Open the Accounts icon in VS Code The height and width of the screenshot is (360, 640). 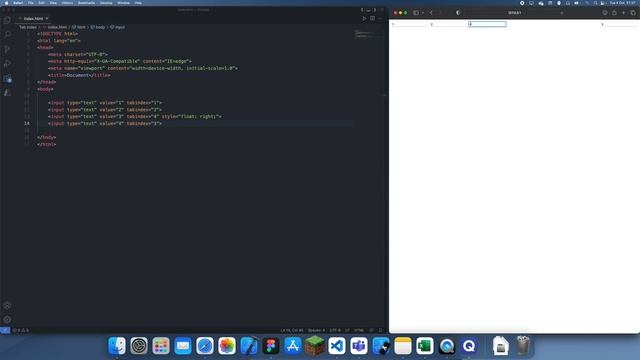coord(7,305)
